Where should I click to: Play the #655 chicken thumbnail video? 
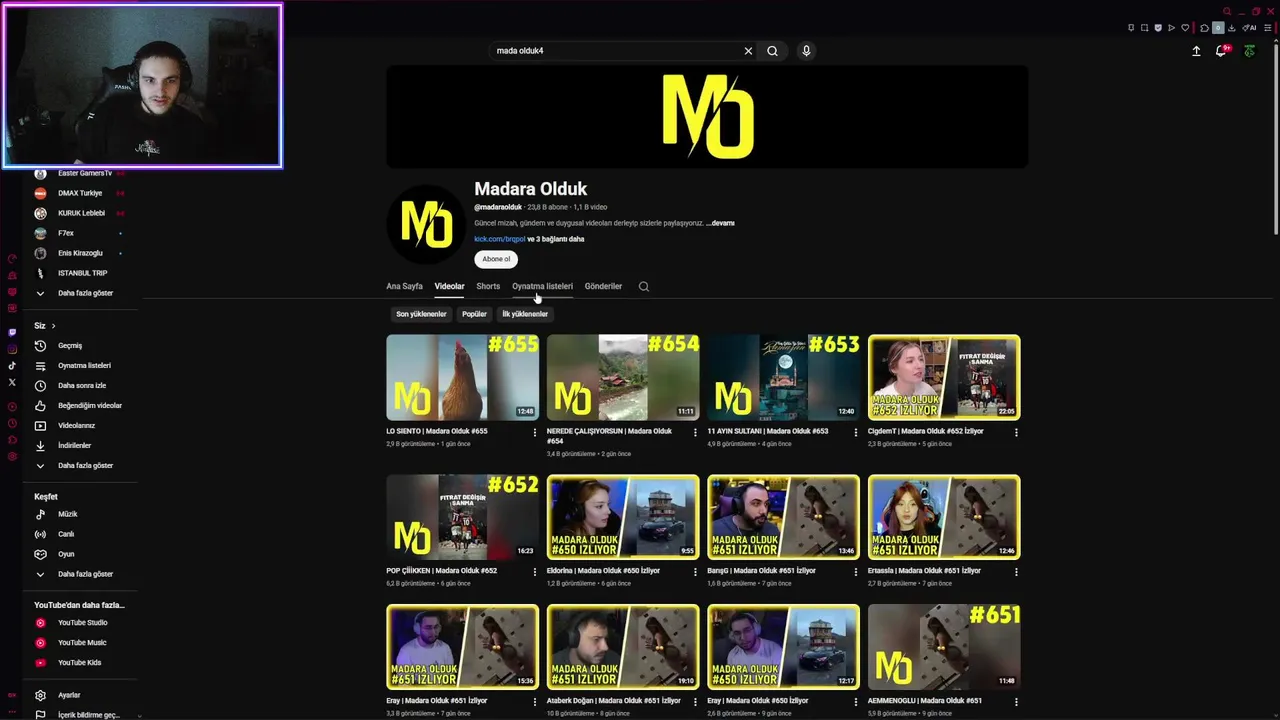[x=462, y=377]
